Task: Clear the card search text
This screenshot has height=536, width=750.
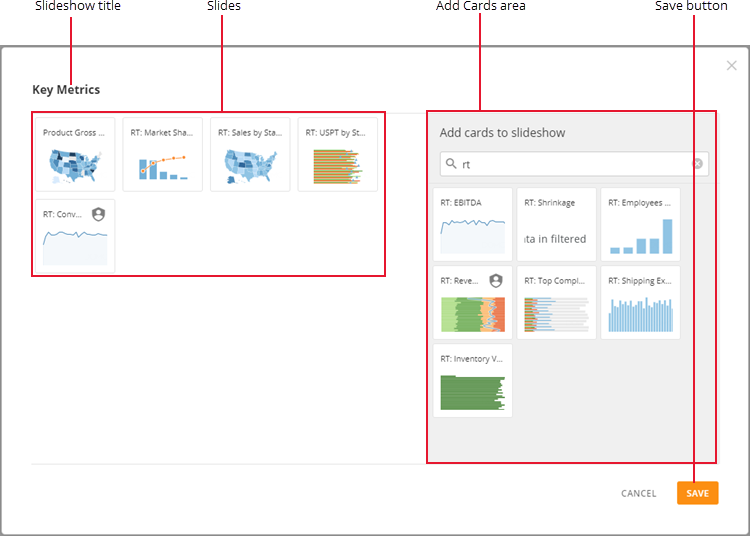Action: [697, 164]
